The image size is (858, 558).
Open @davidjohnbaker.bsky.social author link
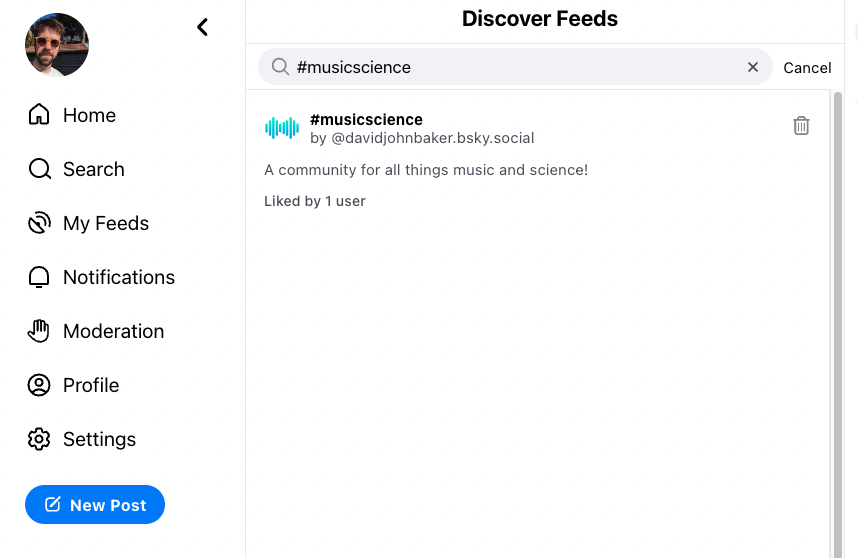point(432,138)
